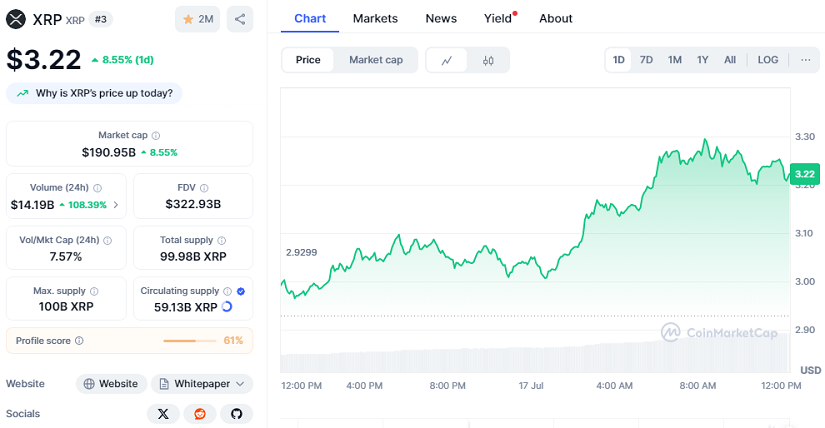Click the 17 Jul date axis label
Screen dimensions: 825x428
531,386
